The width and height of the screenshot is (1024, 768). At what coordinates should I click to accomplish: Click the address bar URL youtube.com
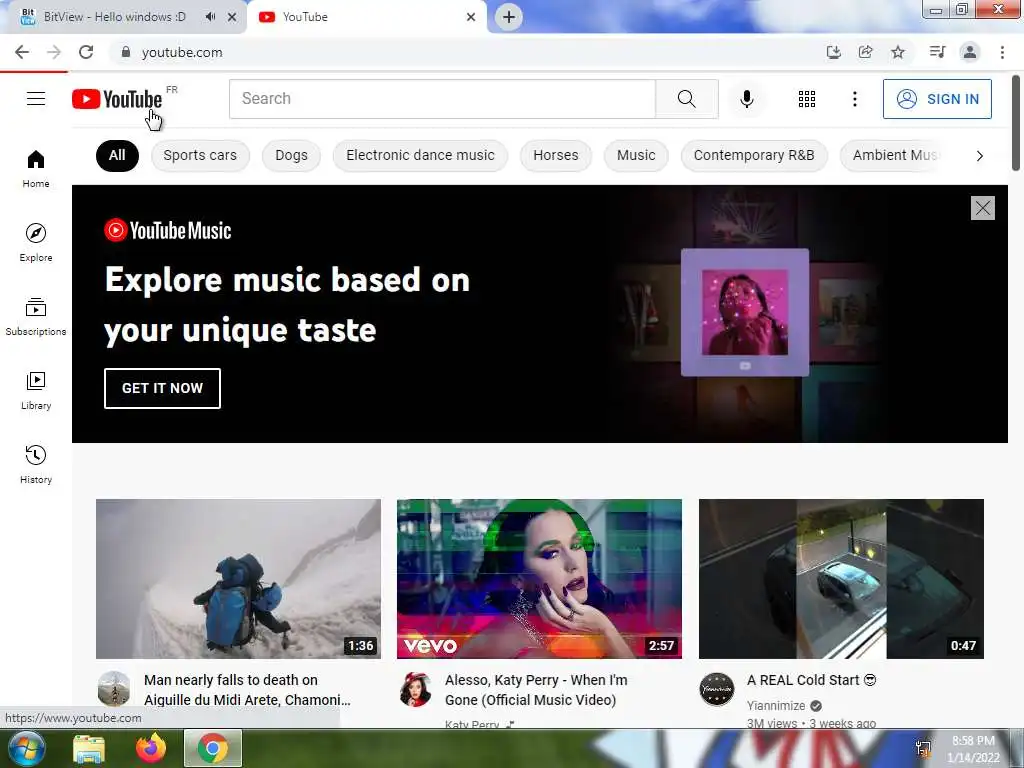tap(182, 52)
